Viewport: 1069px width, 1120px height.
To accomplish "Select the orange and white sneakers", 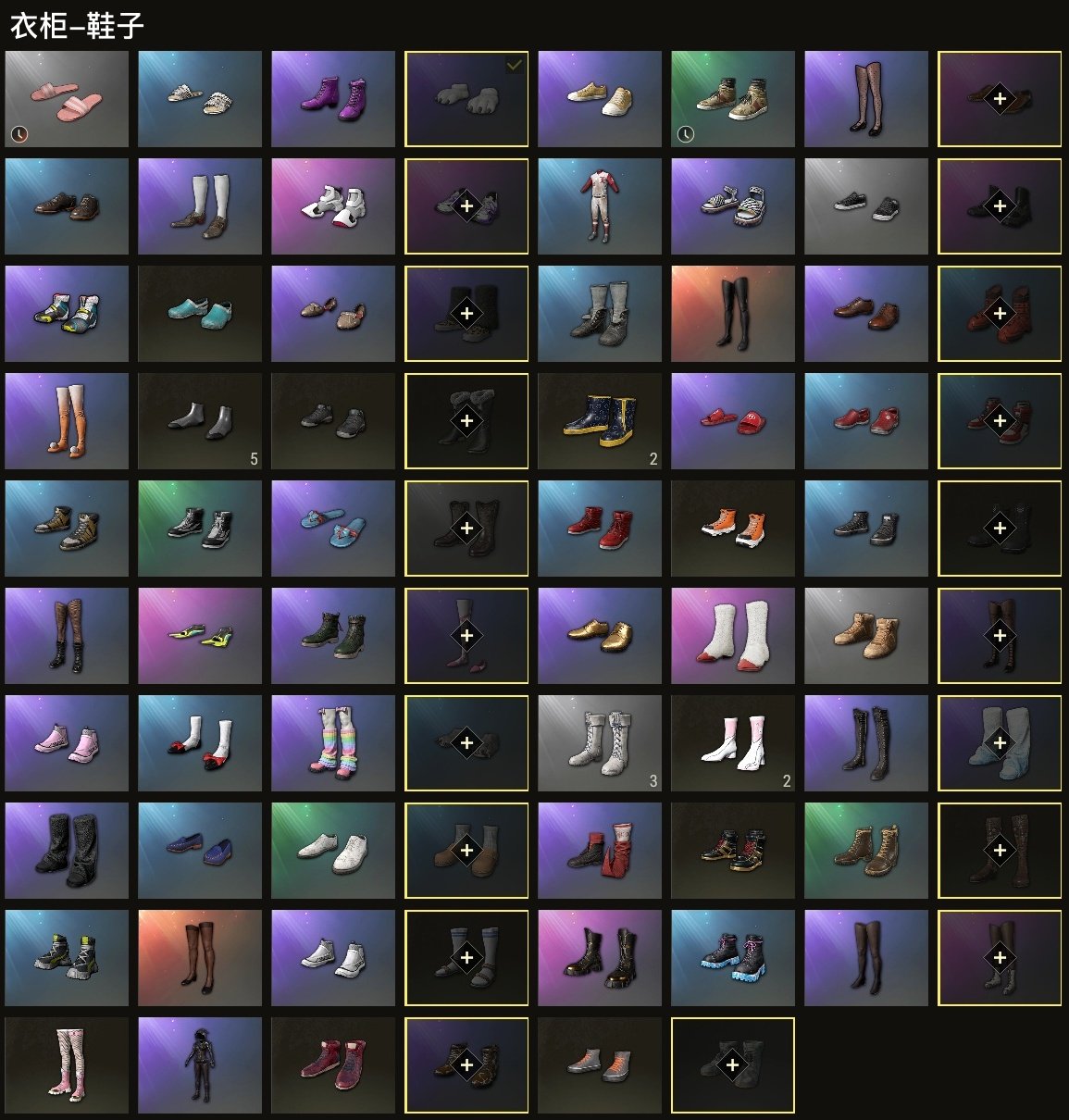I will [733, 529].
